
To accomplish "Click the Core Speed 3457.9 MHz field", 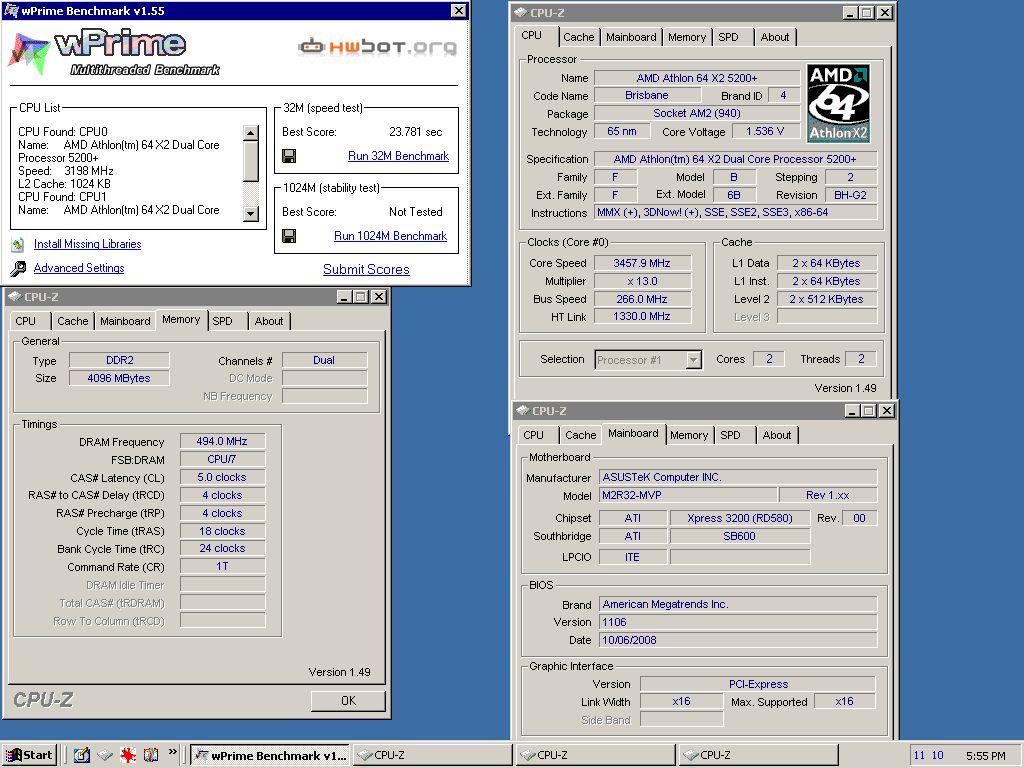I will pos(642,263).
